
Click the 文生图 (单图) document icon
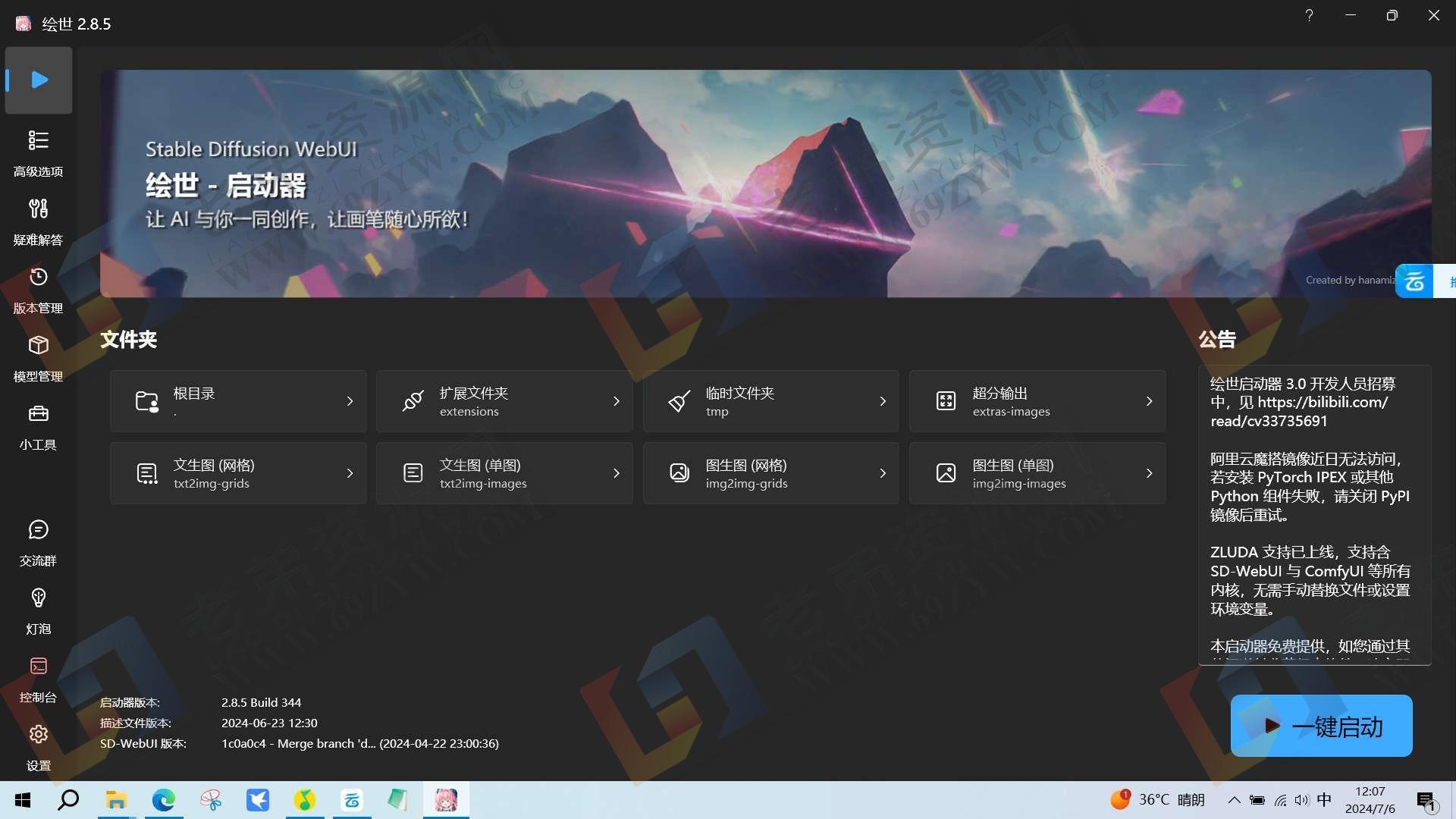pyautogui.click(x=413, y=473)
